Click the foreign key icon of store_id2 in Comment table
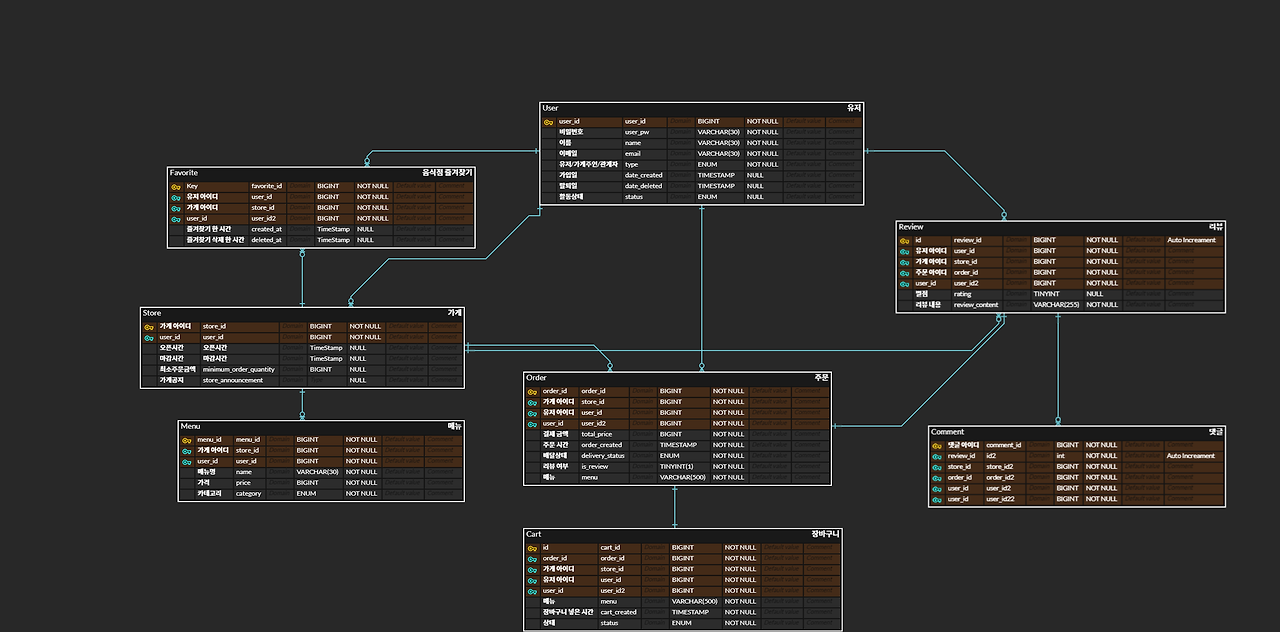The height and width of the screenshot is (632, 1280). click(936, 467)
